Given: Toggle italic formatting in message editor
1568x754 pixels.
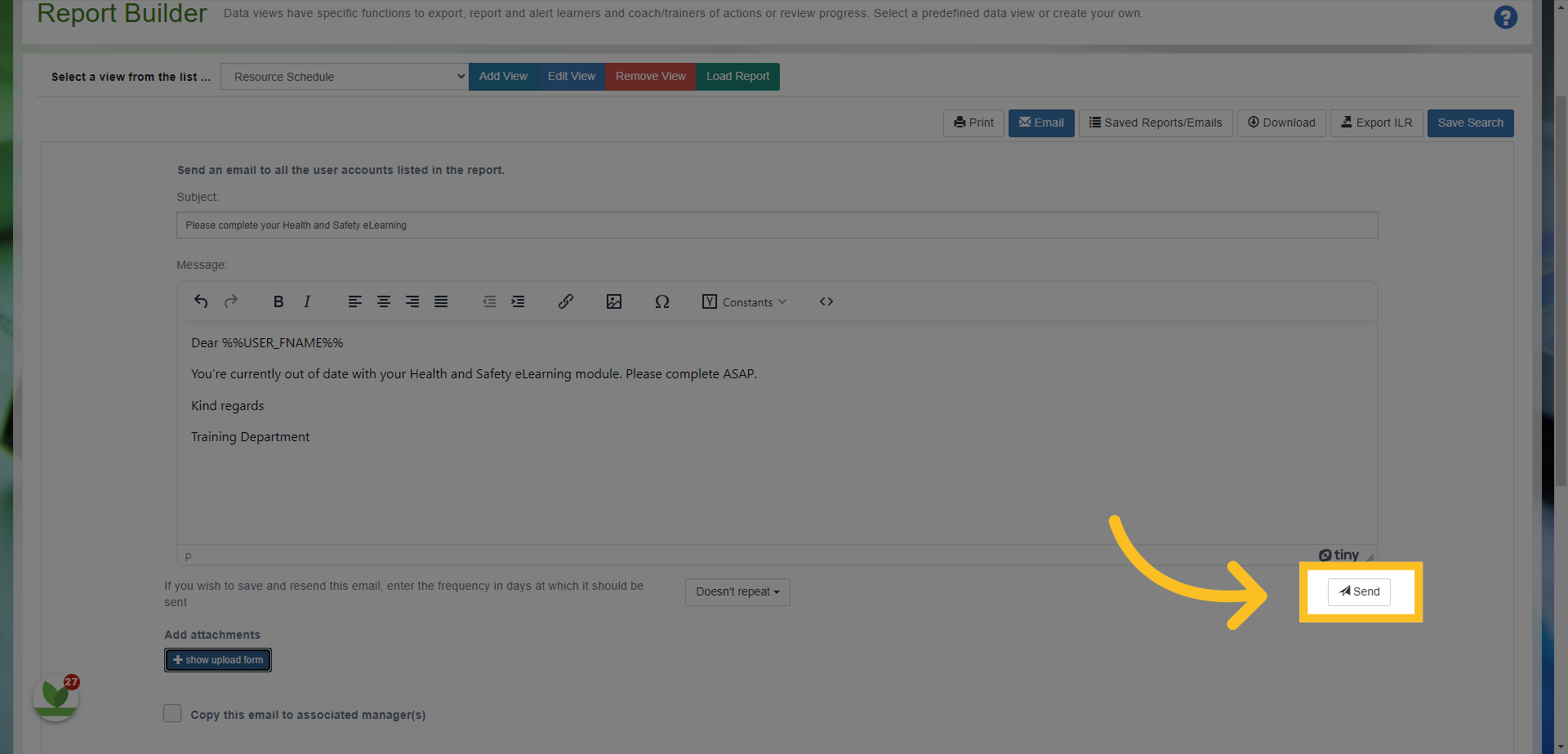Looking at the screenshot, I should pyautogui.click(x=307, y=301).
